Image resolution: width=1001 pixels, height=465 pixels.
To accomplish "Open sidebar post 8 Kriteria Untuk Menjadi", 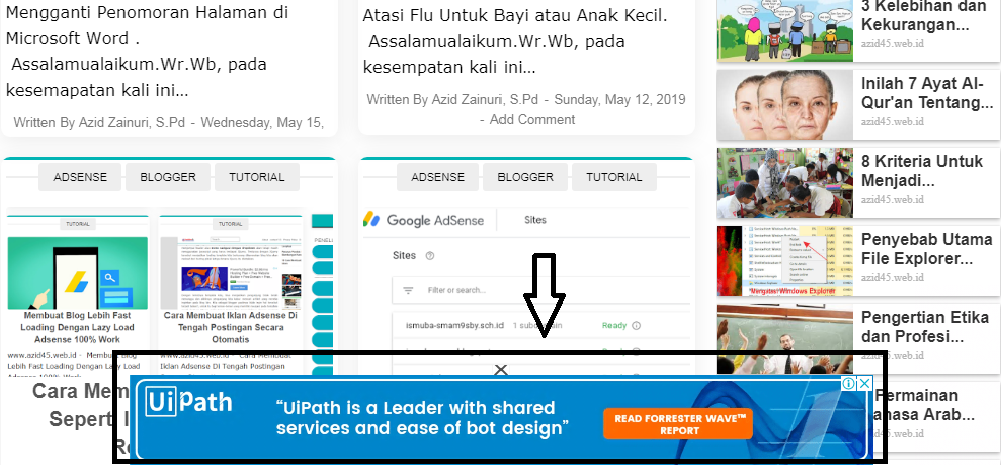I will tap(922, 170).
